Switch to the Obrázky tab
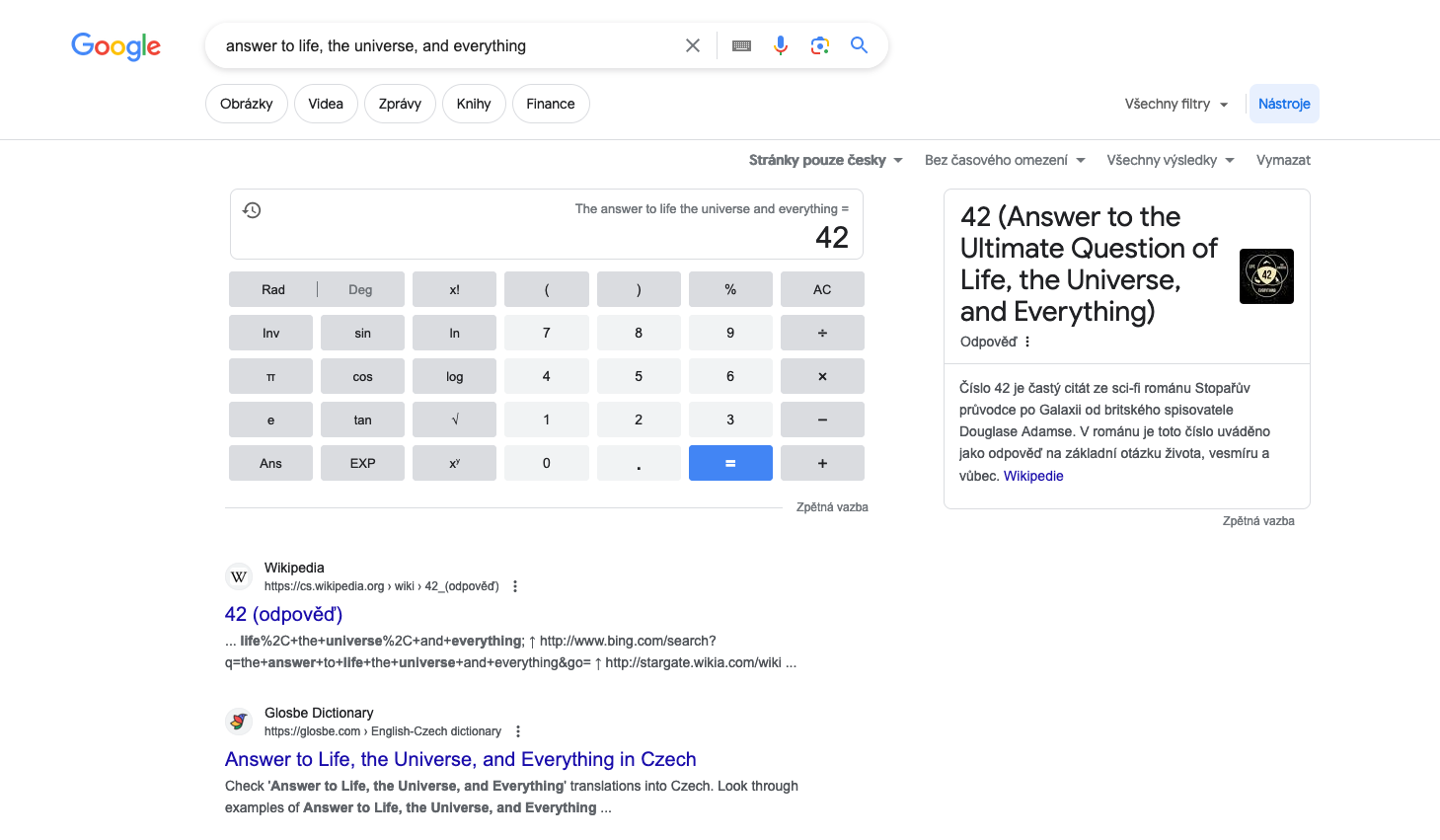The image size is (1440, 840). (x=247, y=104)
